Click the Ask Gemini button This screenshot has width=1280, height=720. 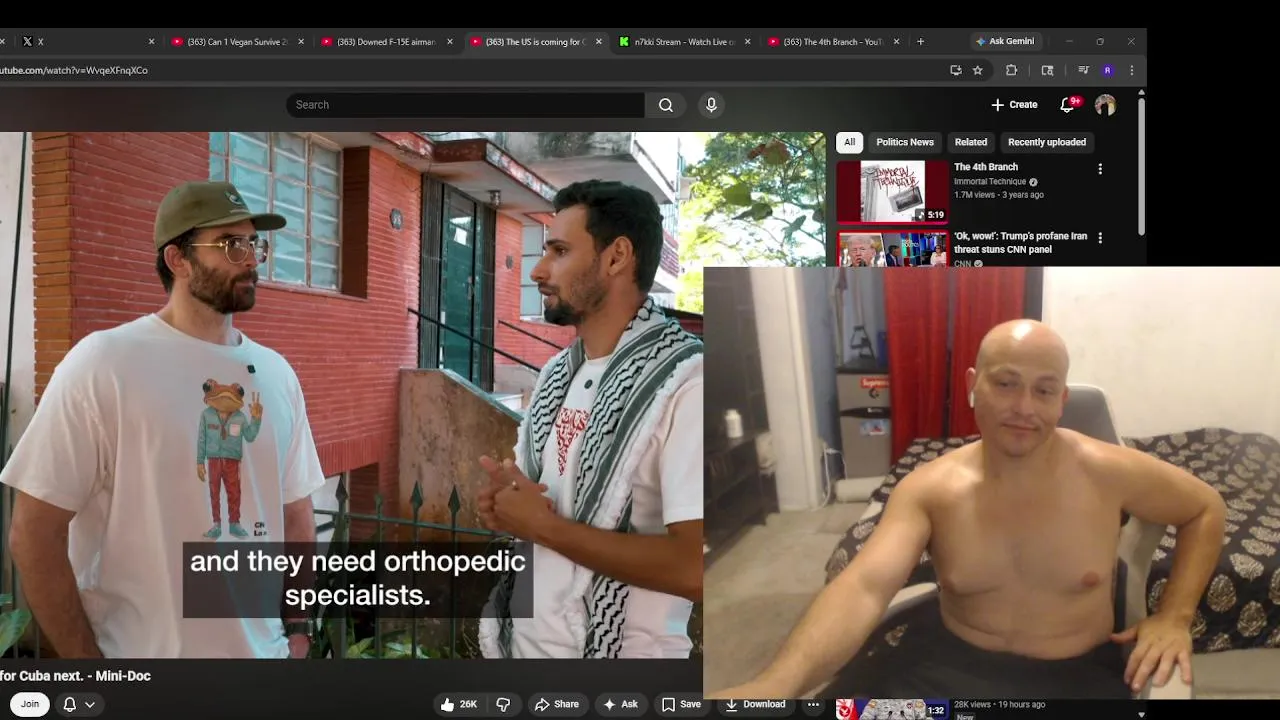(1006, 41)
